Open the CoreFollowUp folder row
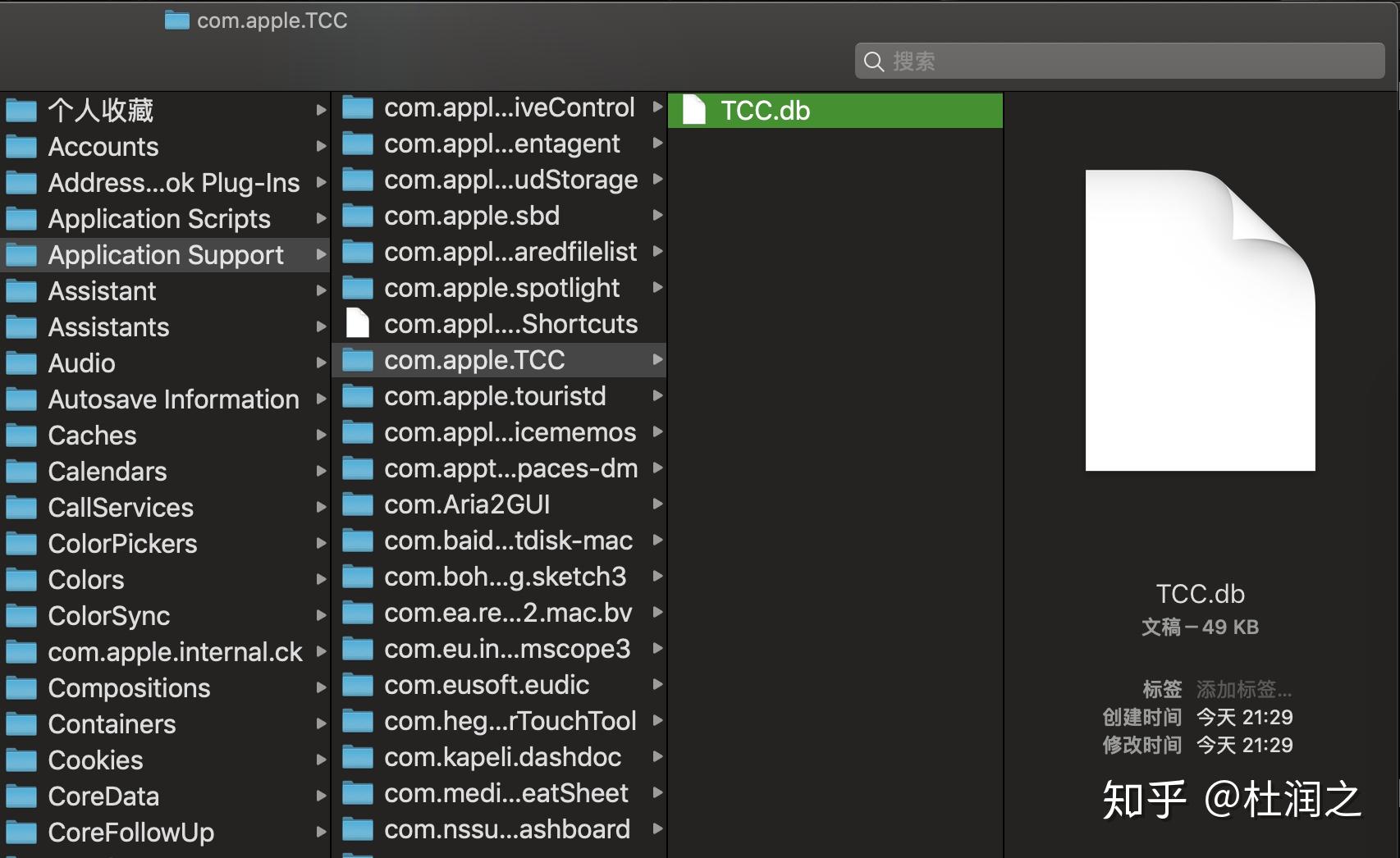Screen dimensions: 1400x858 (165, 832)
